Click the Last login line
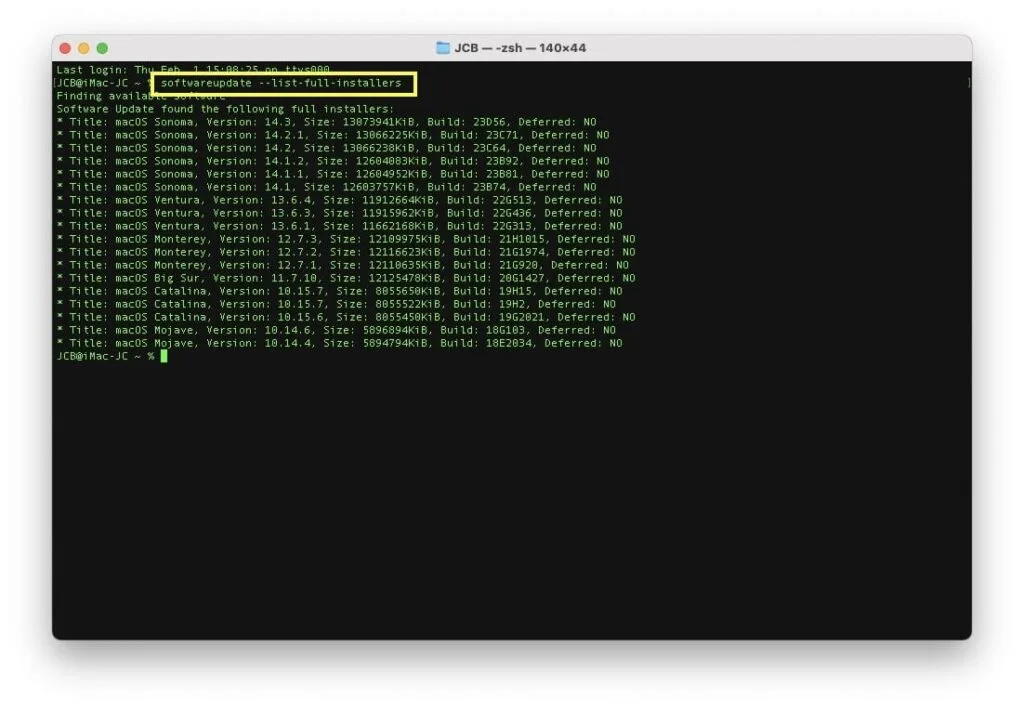Image resolution: width=1024 pixels, height=709 pixels. 193,69
